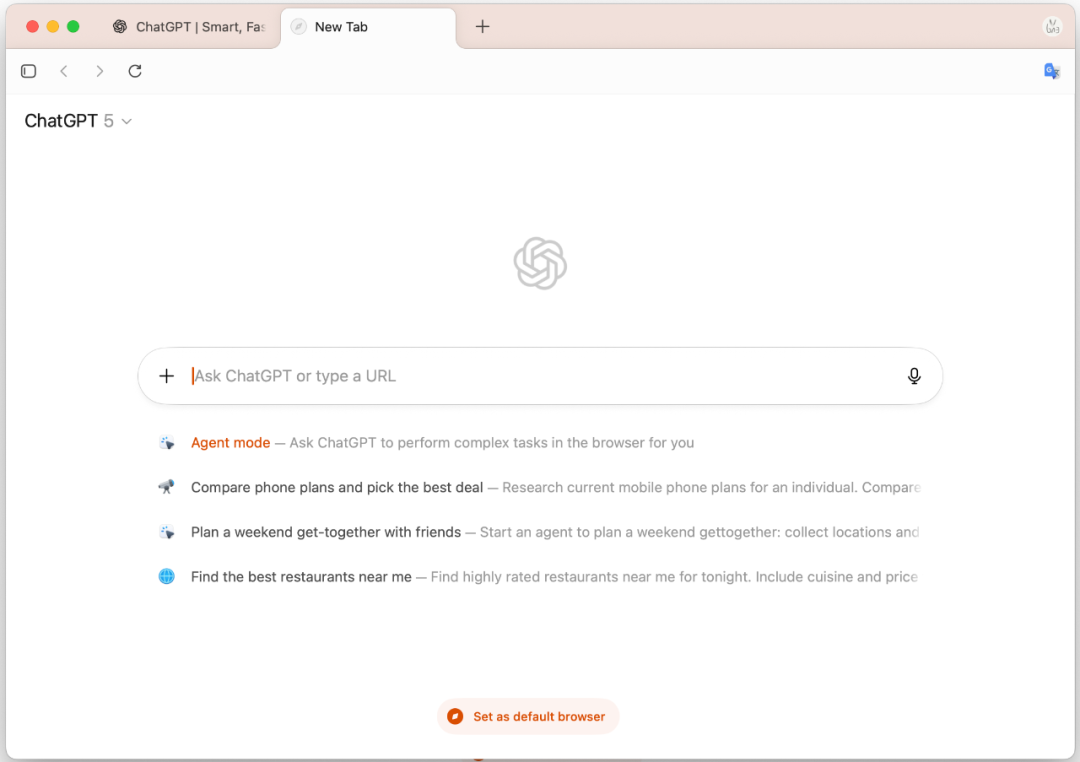
Task: Click the green full-screen window button
Action: (x=73, y=27)
